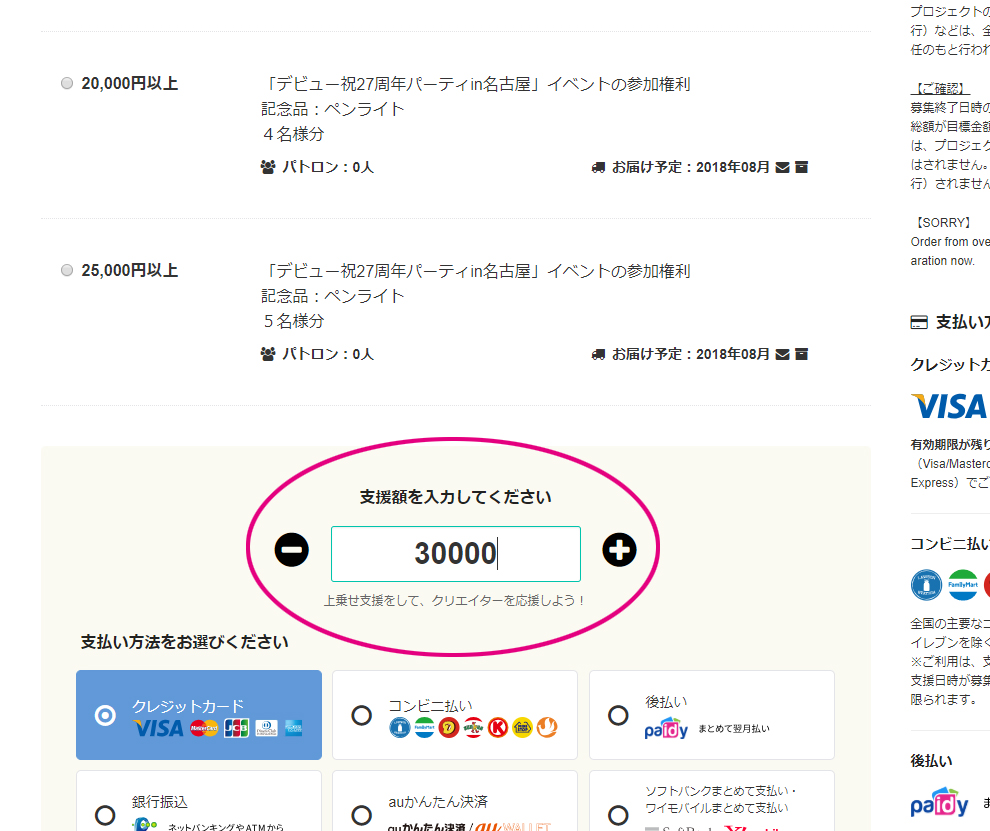Click the Lawson icon in the right sidebar
The width and height of the screenshot is (990, 831).
(926, 585)
